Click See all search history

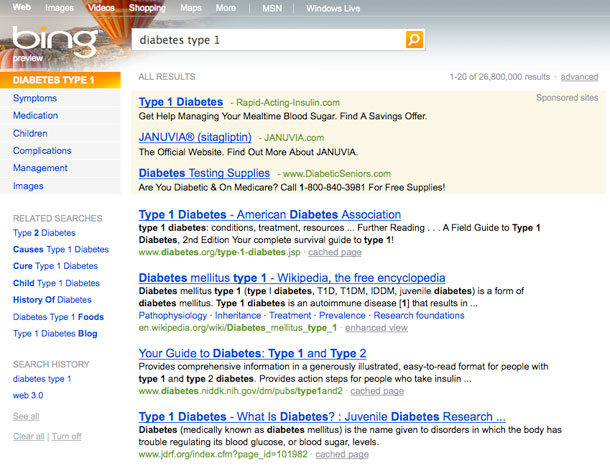(26, 416)
